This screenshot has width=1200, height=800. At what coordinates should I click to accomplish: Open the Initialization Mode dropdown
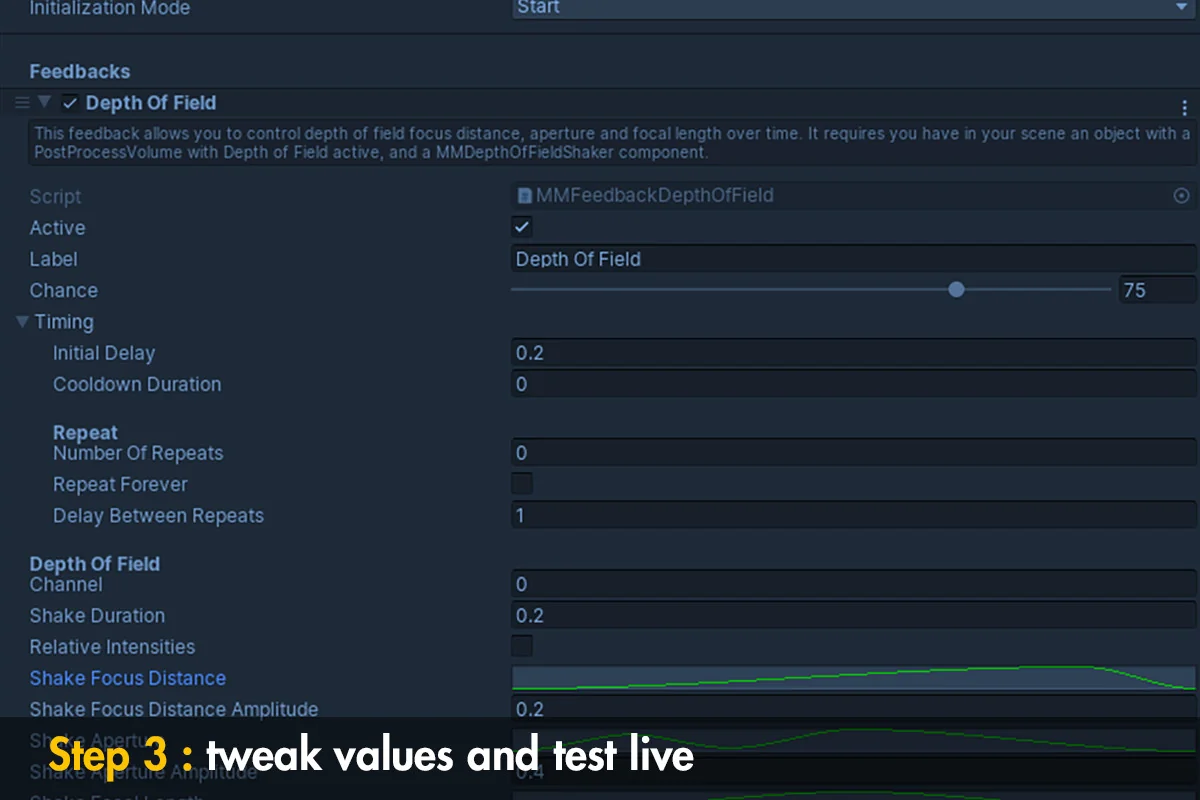click(x=853, y=8)
